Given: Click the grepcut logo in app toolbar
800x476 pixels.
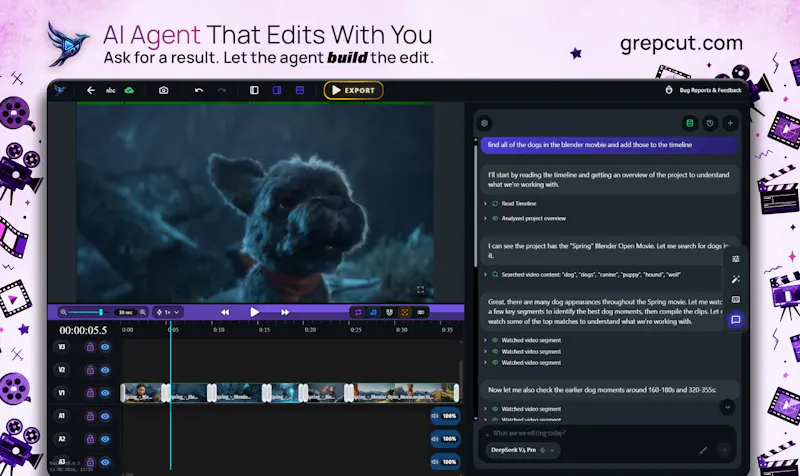Looking at the screenshot, I should [60, 90].
